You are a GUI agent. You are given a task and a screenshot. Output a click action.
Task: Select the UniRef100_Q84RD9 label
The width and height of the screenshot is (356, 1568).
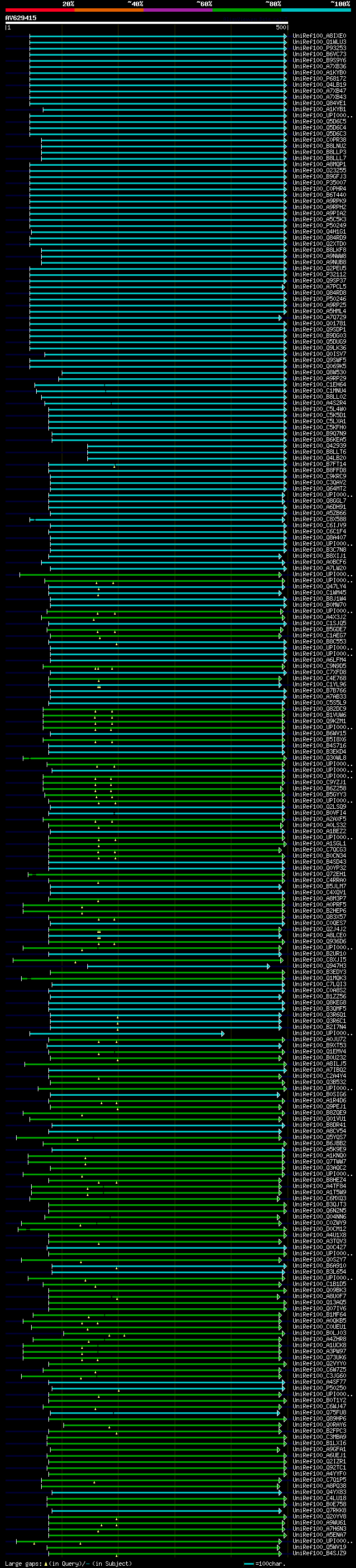click(x=319, y=238)
